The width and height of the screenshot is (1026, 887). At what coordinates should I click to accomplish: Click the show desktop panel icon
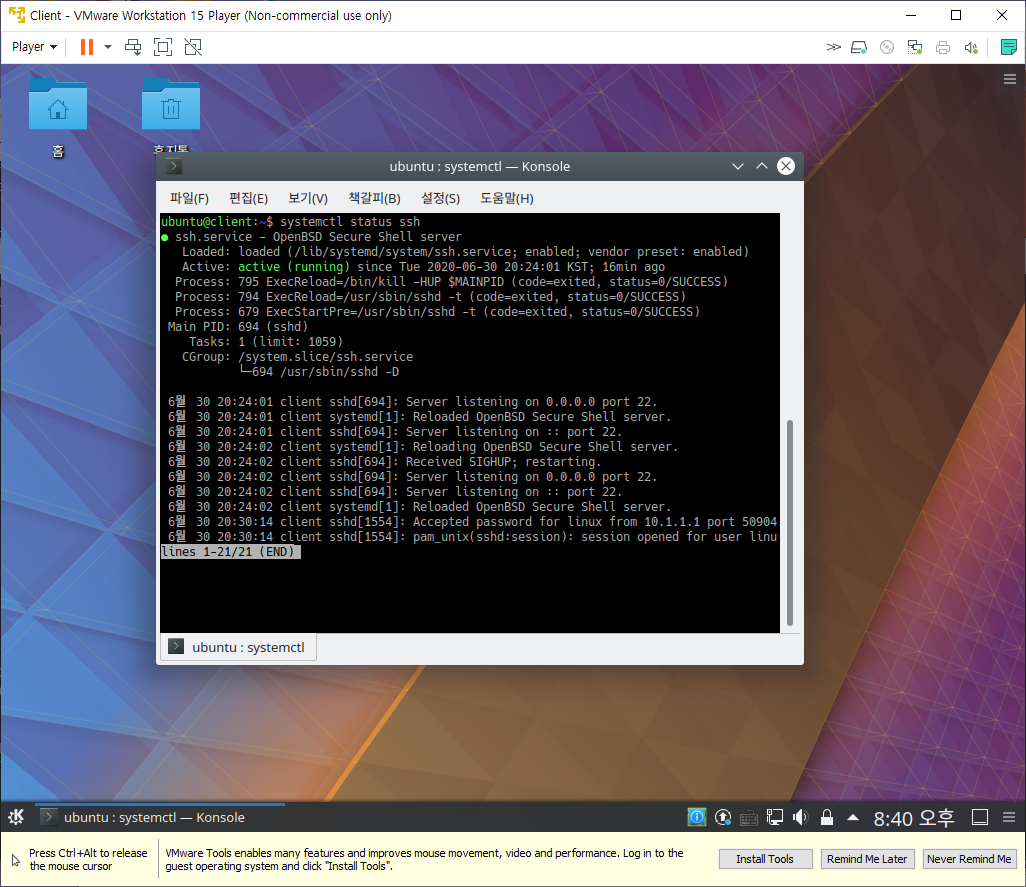coord(980,817)
